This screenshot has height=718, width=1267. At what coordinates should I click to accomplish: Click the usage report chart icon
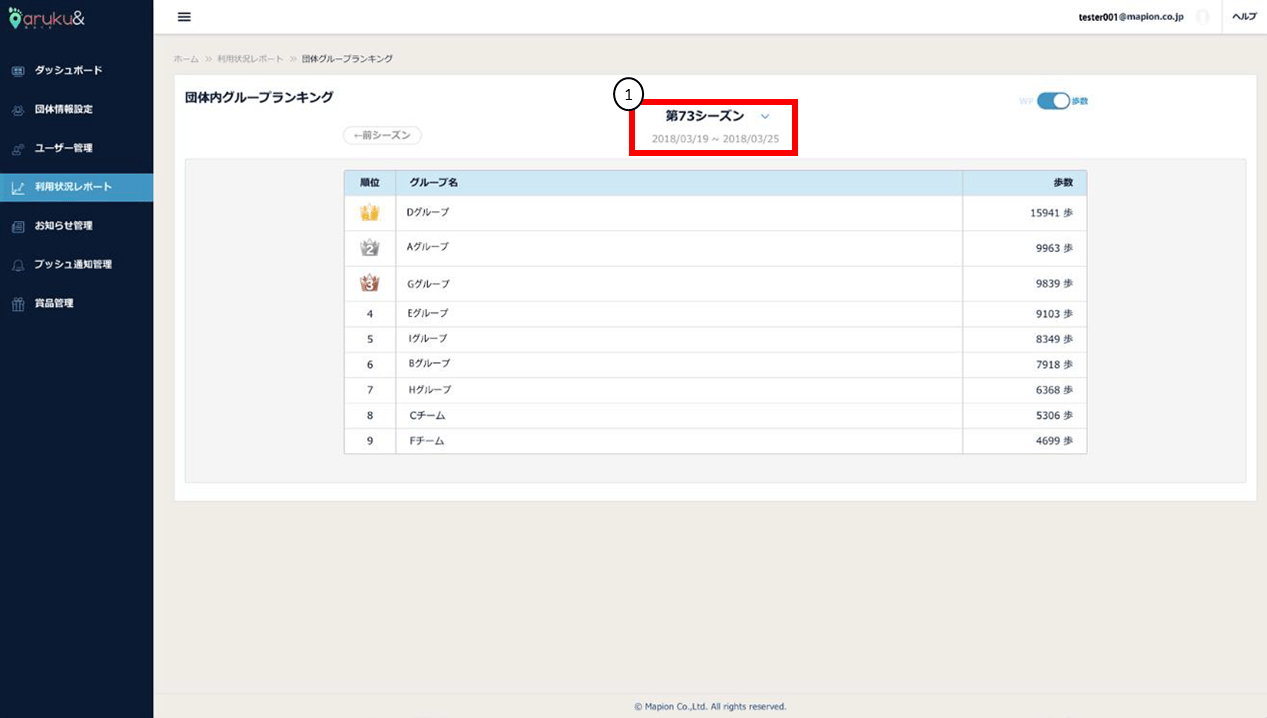(17, 187)
